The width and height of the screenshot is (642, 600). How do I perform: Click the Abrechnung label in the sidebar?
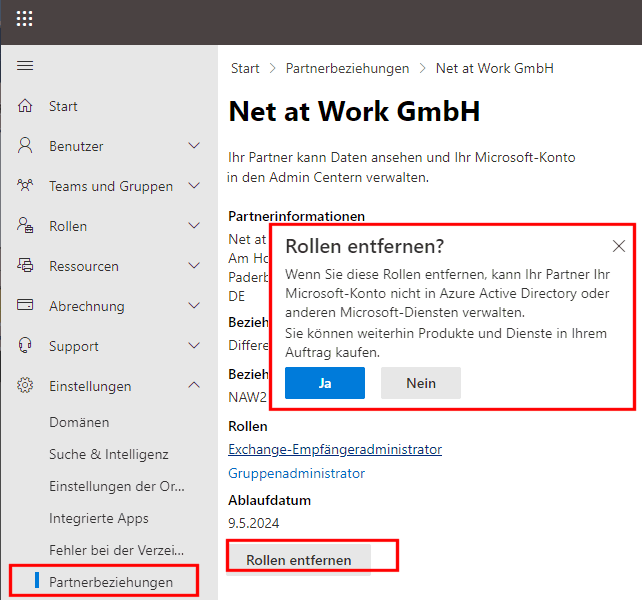tap(87, 306)
